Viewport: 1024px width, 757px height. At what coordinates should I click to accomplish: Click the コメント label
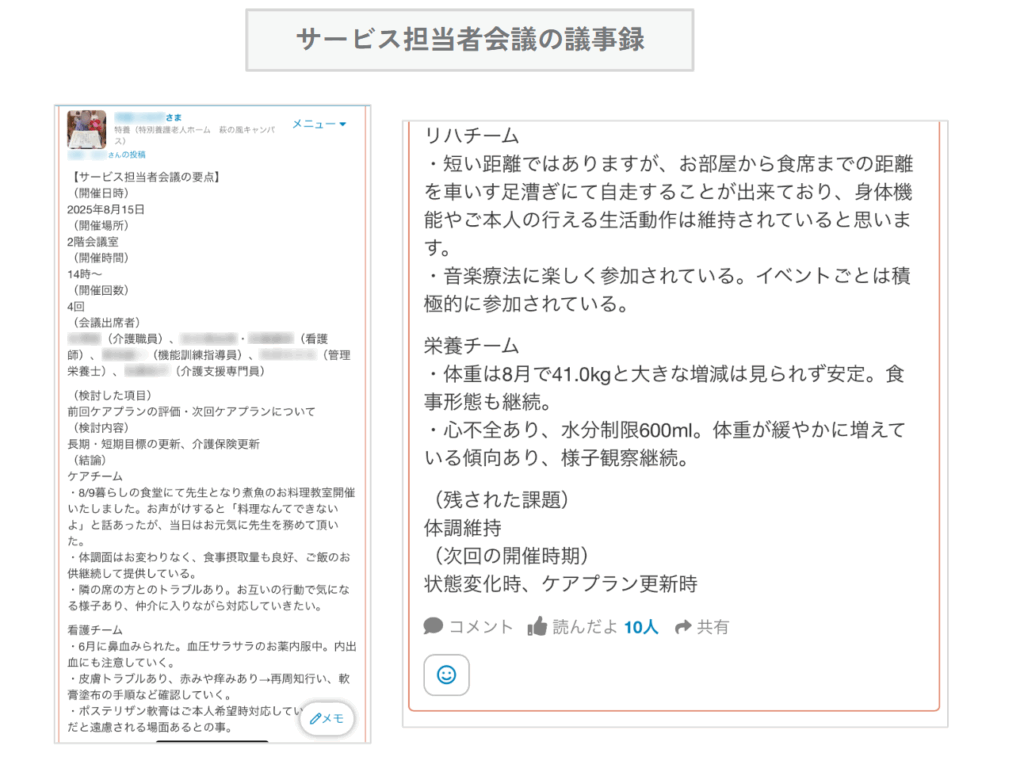click(x=480, y=627)
